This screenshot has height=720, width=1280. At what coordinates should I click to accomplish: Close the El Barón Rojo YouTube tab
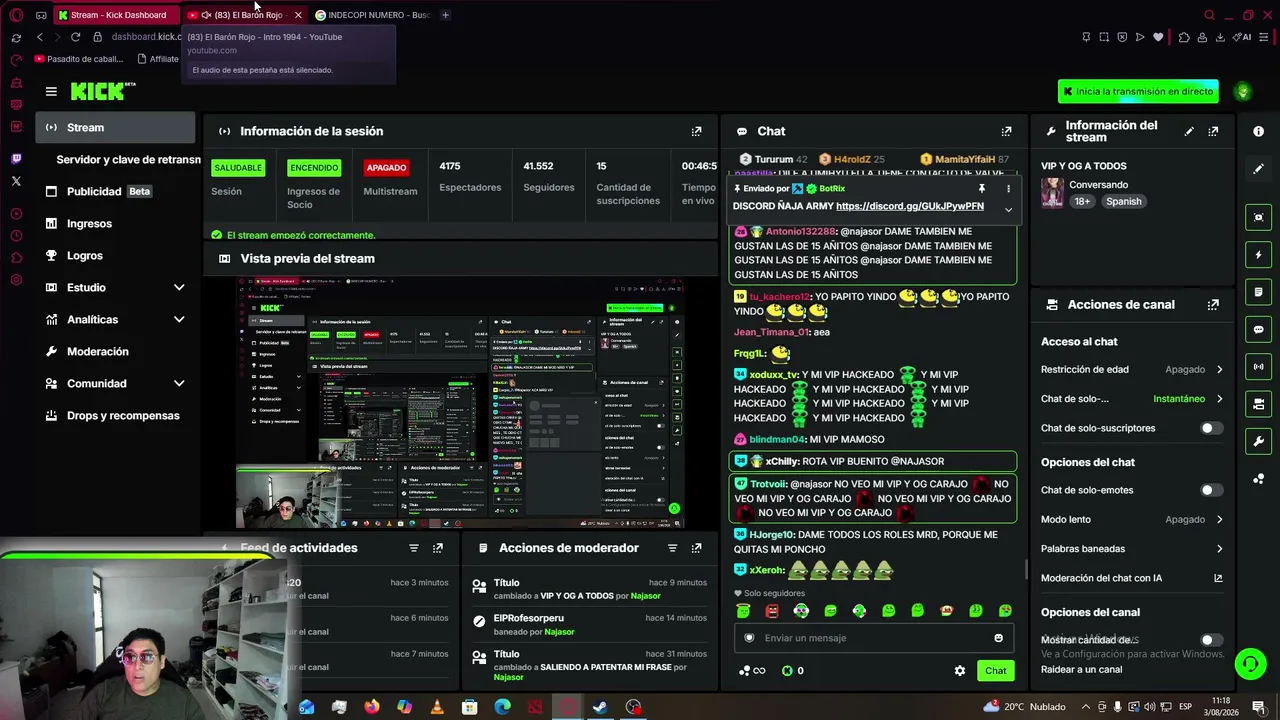point(297,15)
